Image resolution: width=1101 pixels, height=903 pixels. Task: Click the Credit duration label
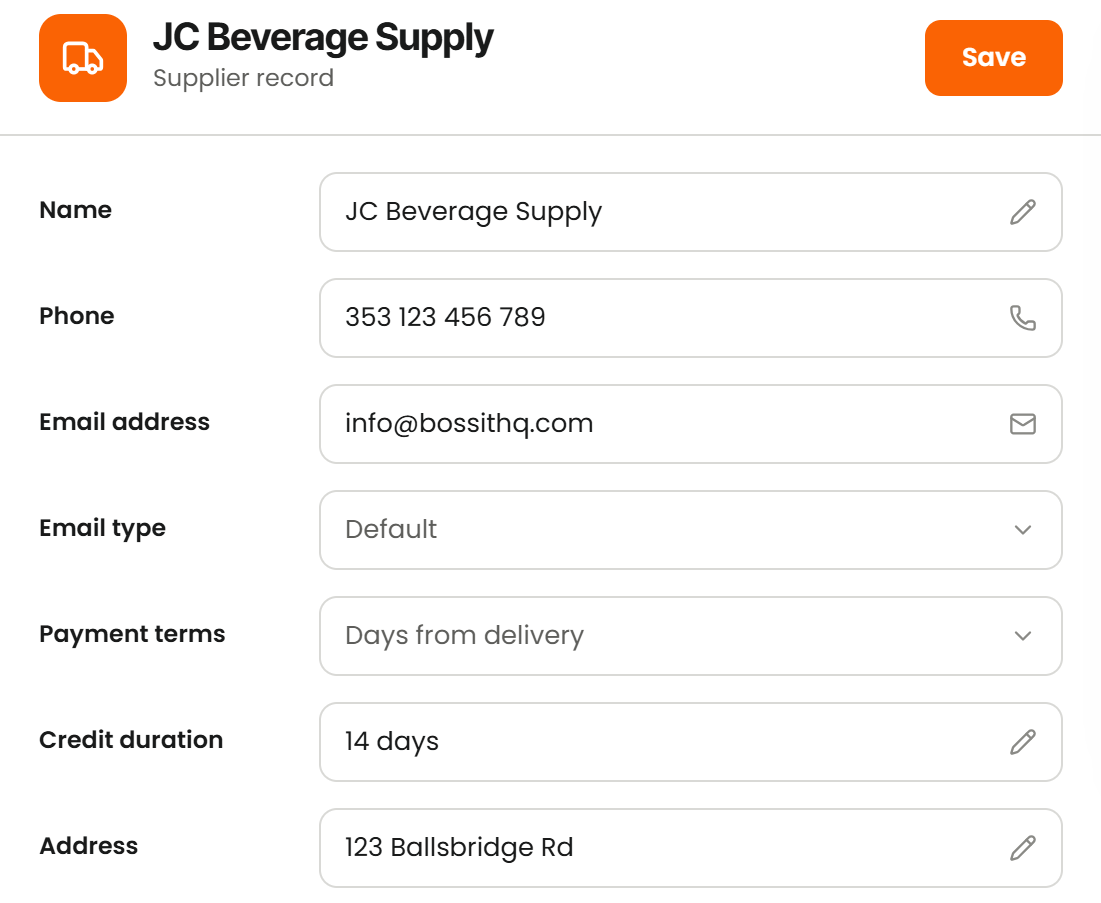(x=131, y=740)
